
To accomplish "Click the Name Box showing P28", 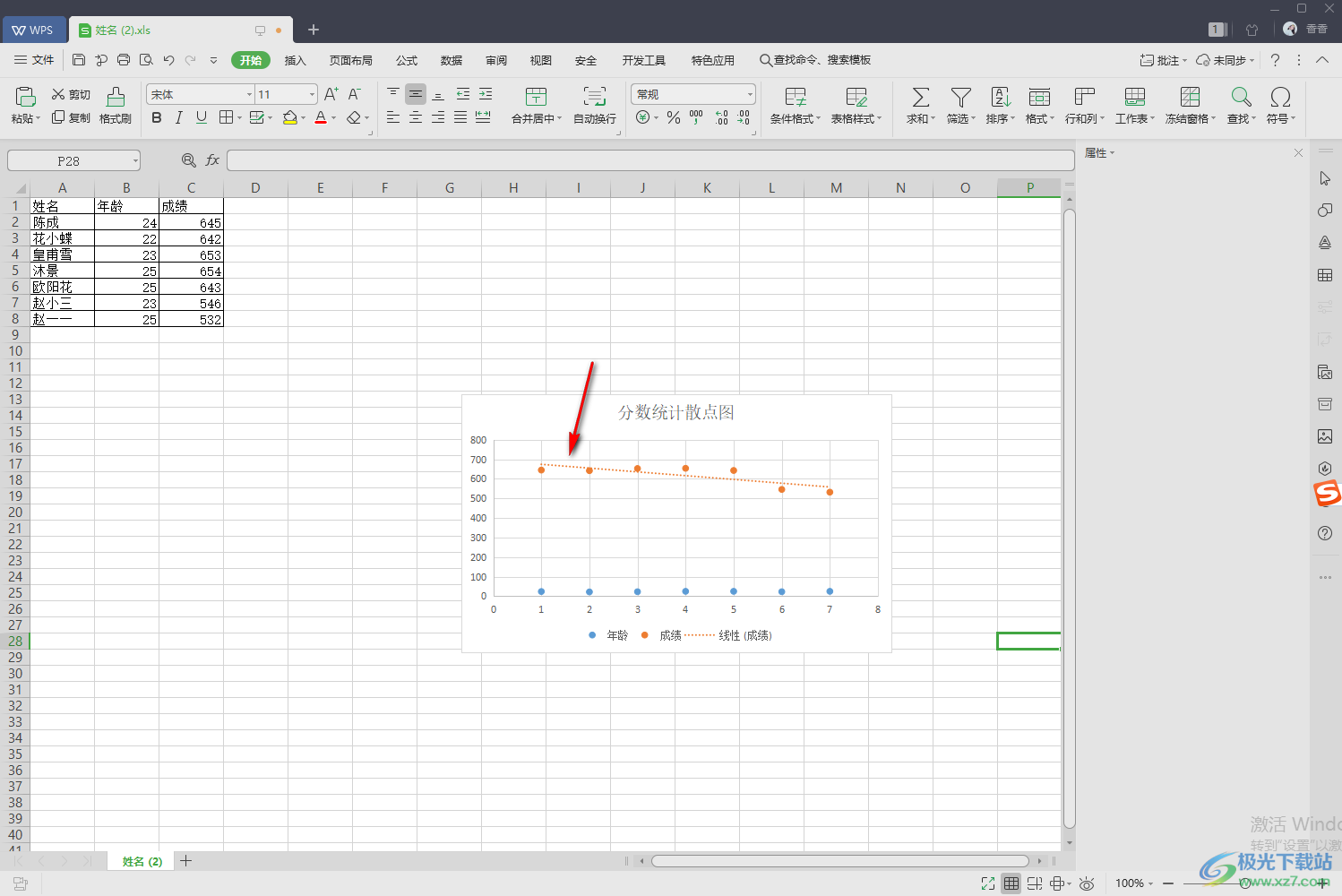I will coord(73,160).
